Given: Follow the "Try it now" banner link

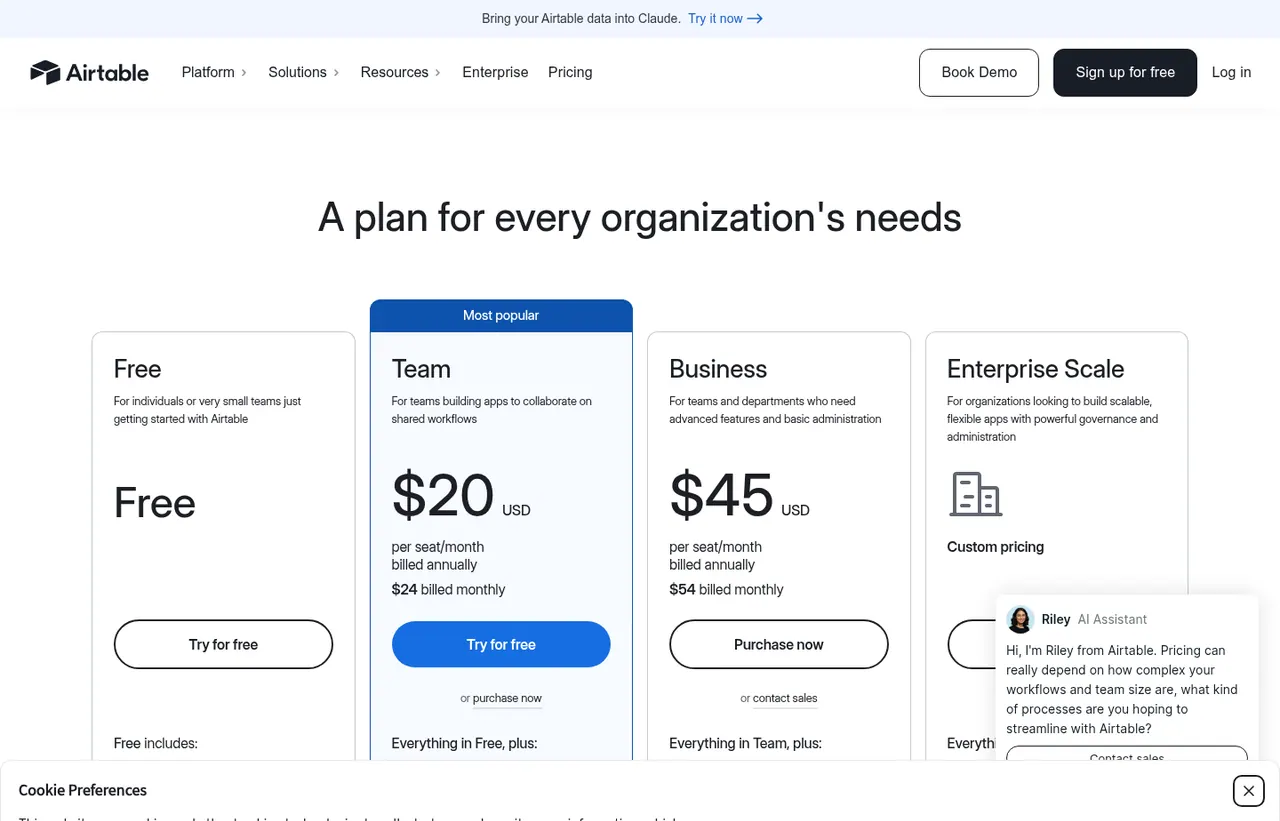Looking at the screenshot, I should coord(725,18).
